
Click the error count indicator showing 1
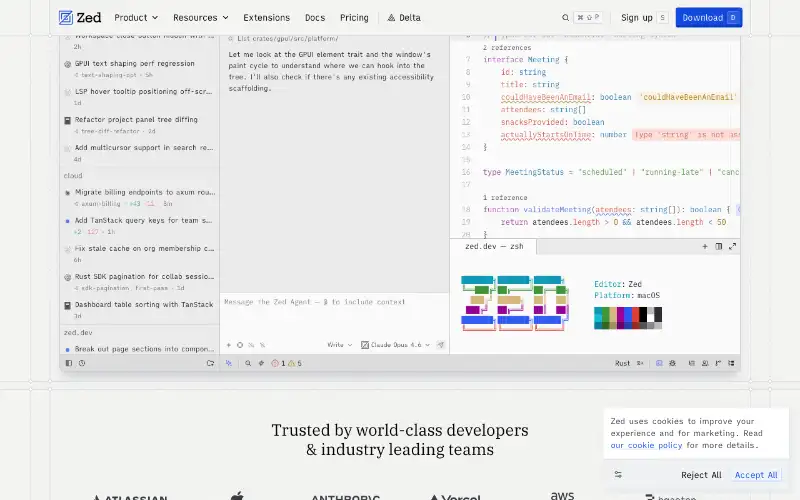pyautogui.click(x=278, y=363)
